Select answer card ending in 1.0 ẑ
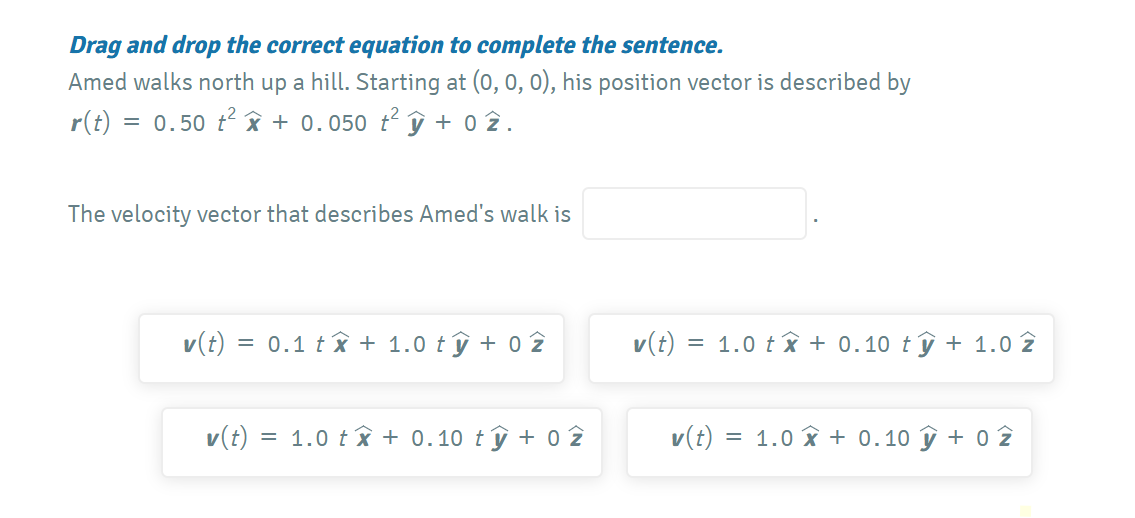This screenshot has width=1135, height=518. (821, 348)
